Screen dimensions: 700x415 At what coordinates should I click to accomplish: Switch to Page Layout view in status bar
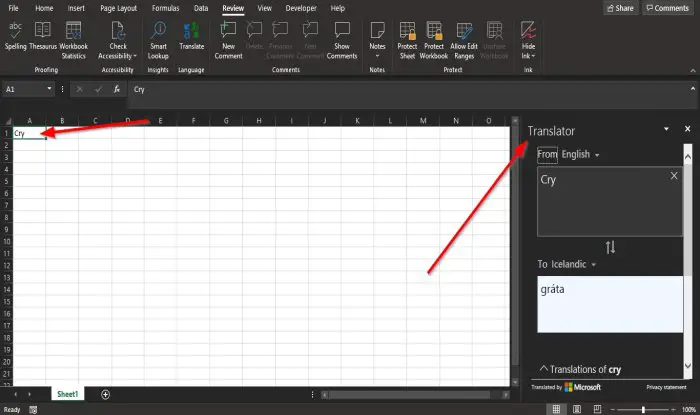[x=577, y=409]
